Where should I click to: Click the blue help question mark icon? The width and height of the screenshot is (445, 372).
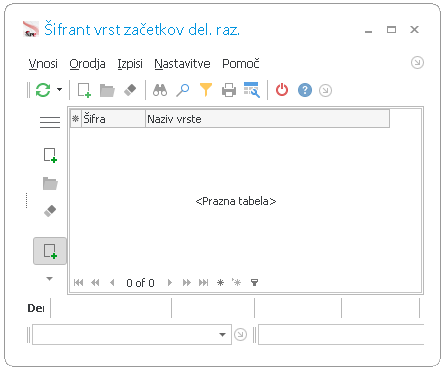click(x=305, y=90)
